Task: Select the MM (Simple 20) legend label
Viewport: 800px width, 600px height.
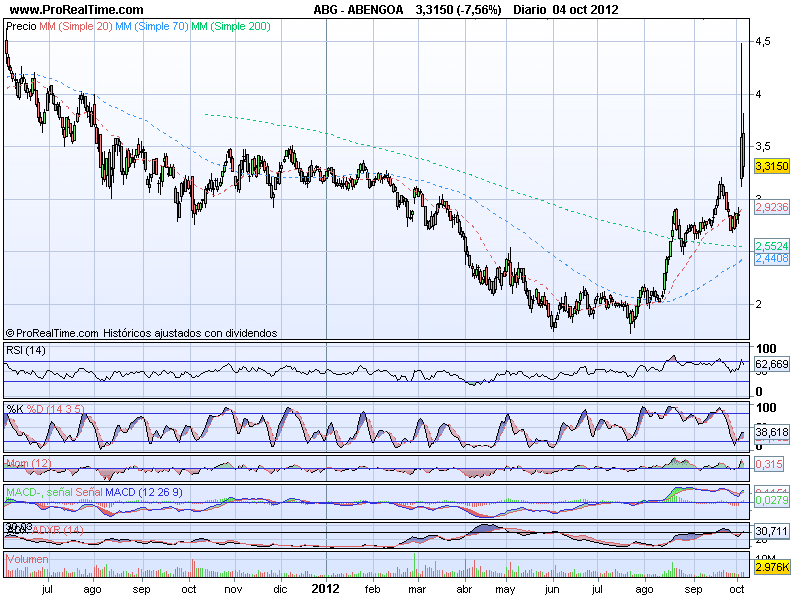Action: [x=76, y=27]
